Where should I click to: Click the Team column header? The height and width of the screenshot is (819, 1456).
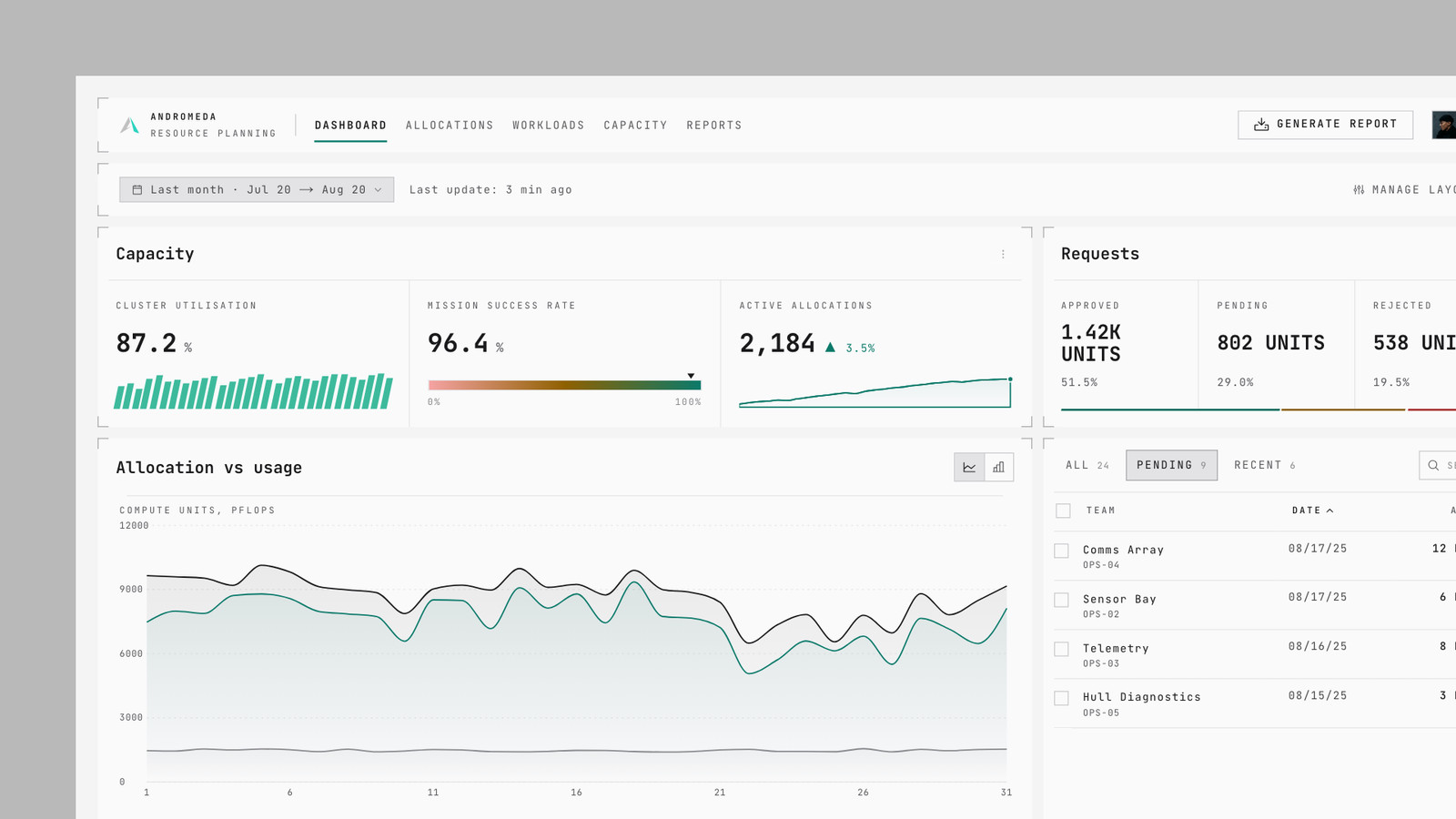tap(1100, 511)
